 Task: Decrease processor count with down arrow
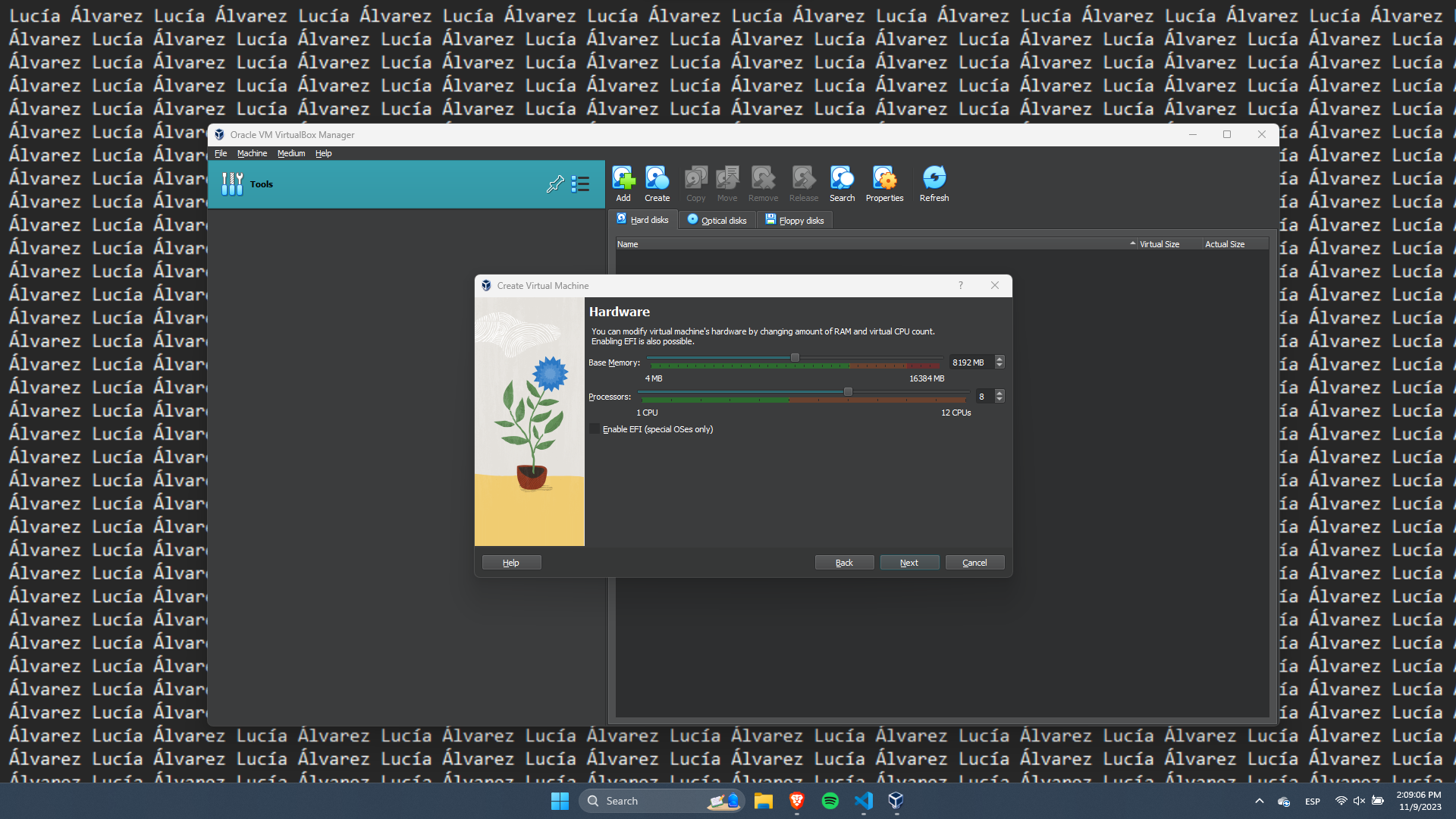tap(999, 400)
